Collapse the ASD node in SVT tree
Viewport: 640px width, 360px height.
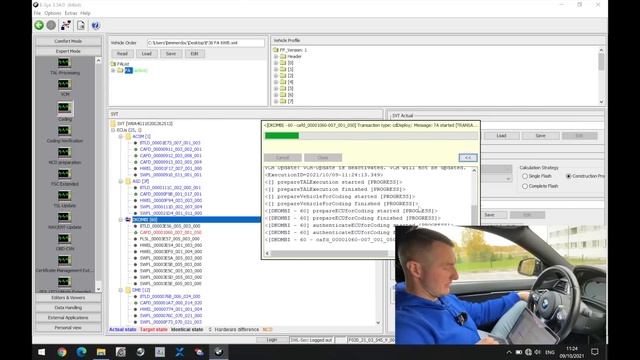pyautogui.click(x=121, y=181)
